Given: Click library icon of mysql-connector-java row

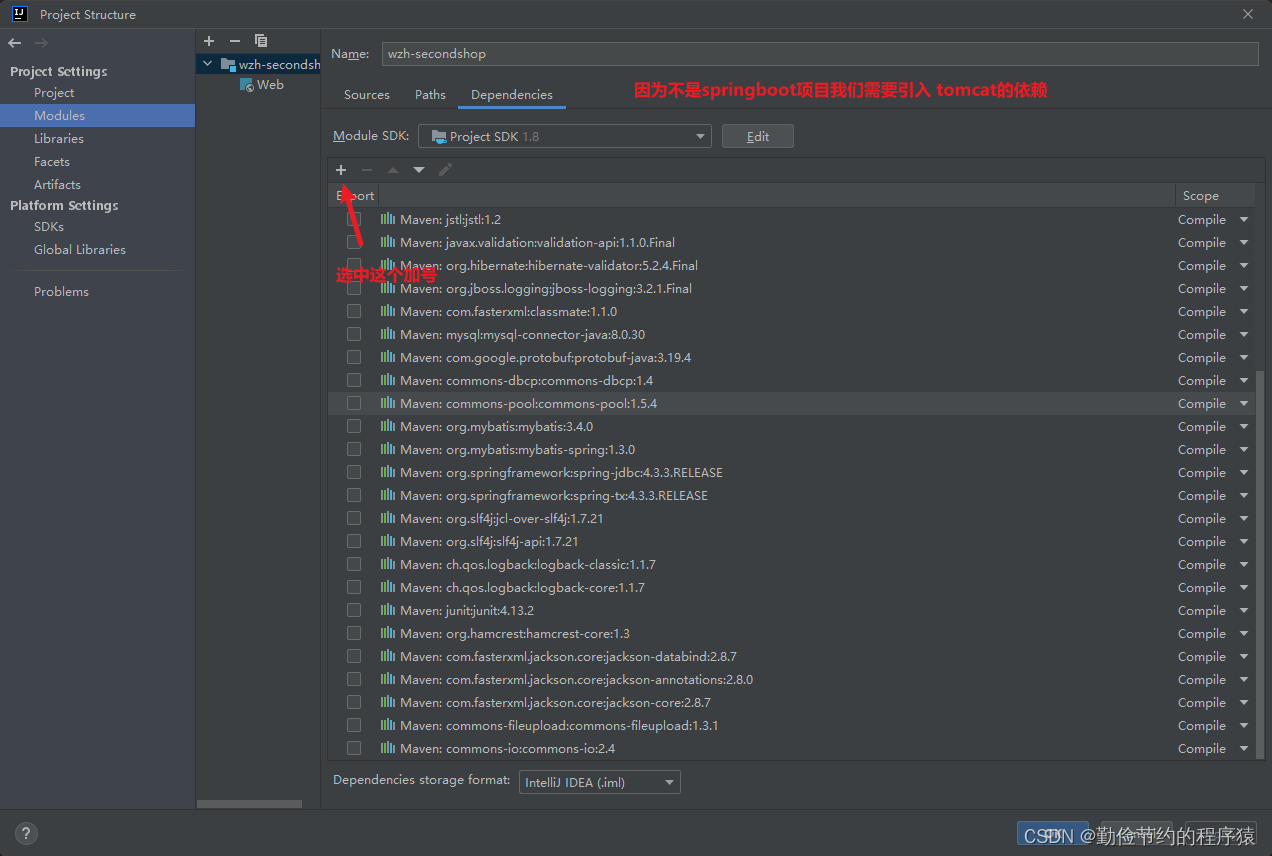Looking at the screenshot, I should tap(388, 334).
